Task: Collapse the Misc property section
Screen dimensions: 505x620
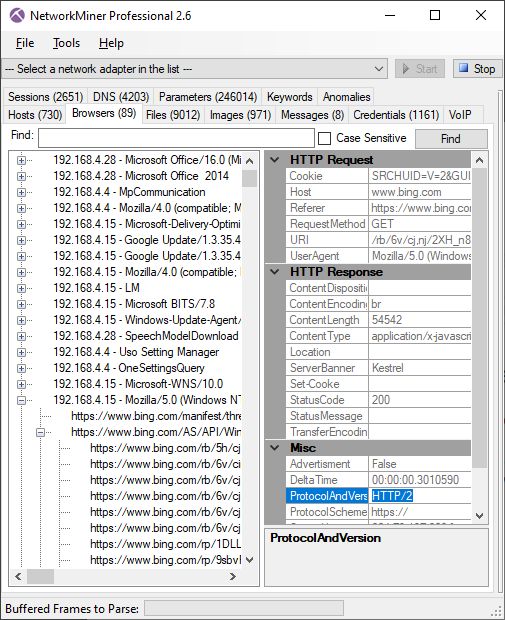Action: (275, 448)
